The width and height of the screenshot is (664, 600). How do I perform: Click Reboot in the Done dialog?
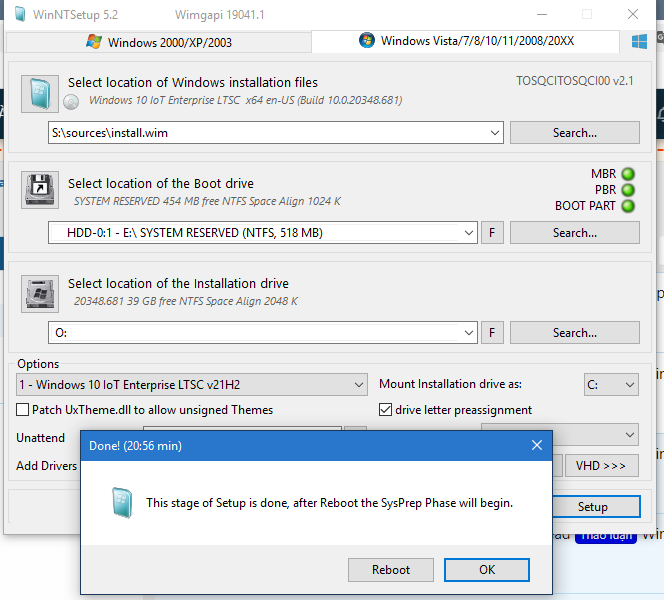[391, 570]
